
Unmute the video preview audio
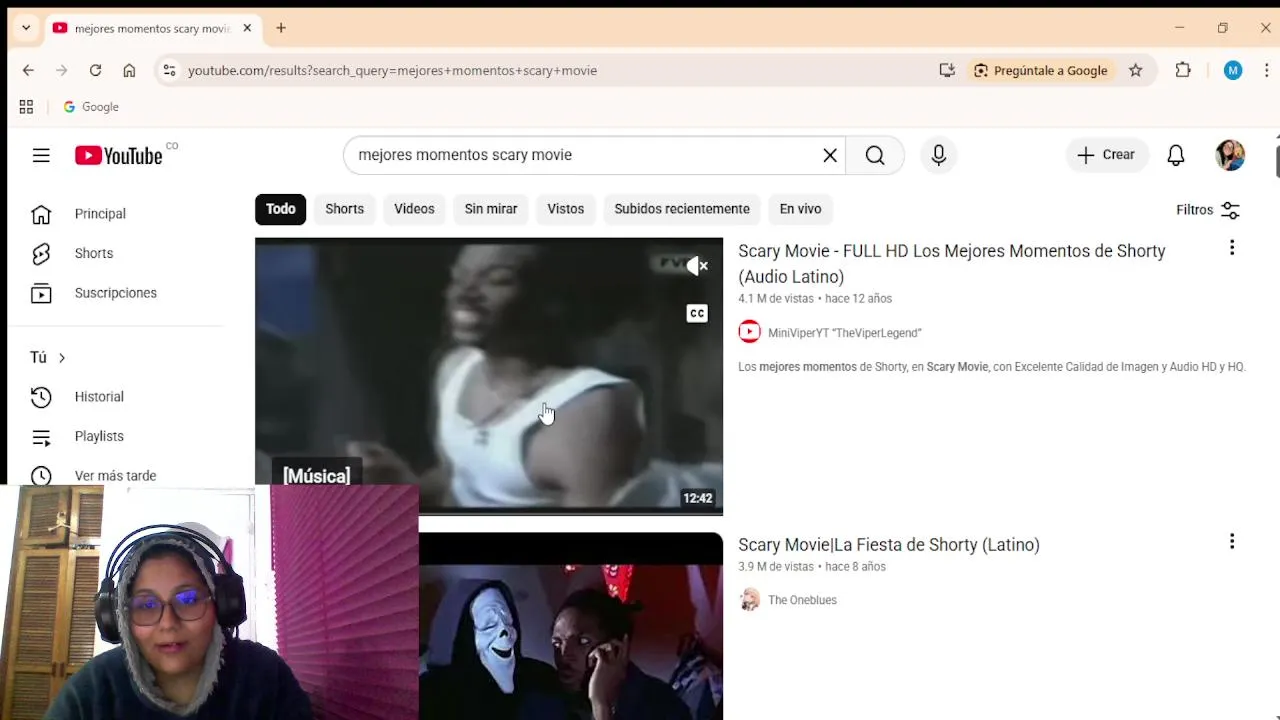(x=697, y=266)
